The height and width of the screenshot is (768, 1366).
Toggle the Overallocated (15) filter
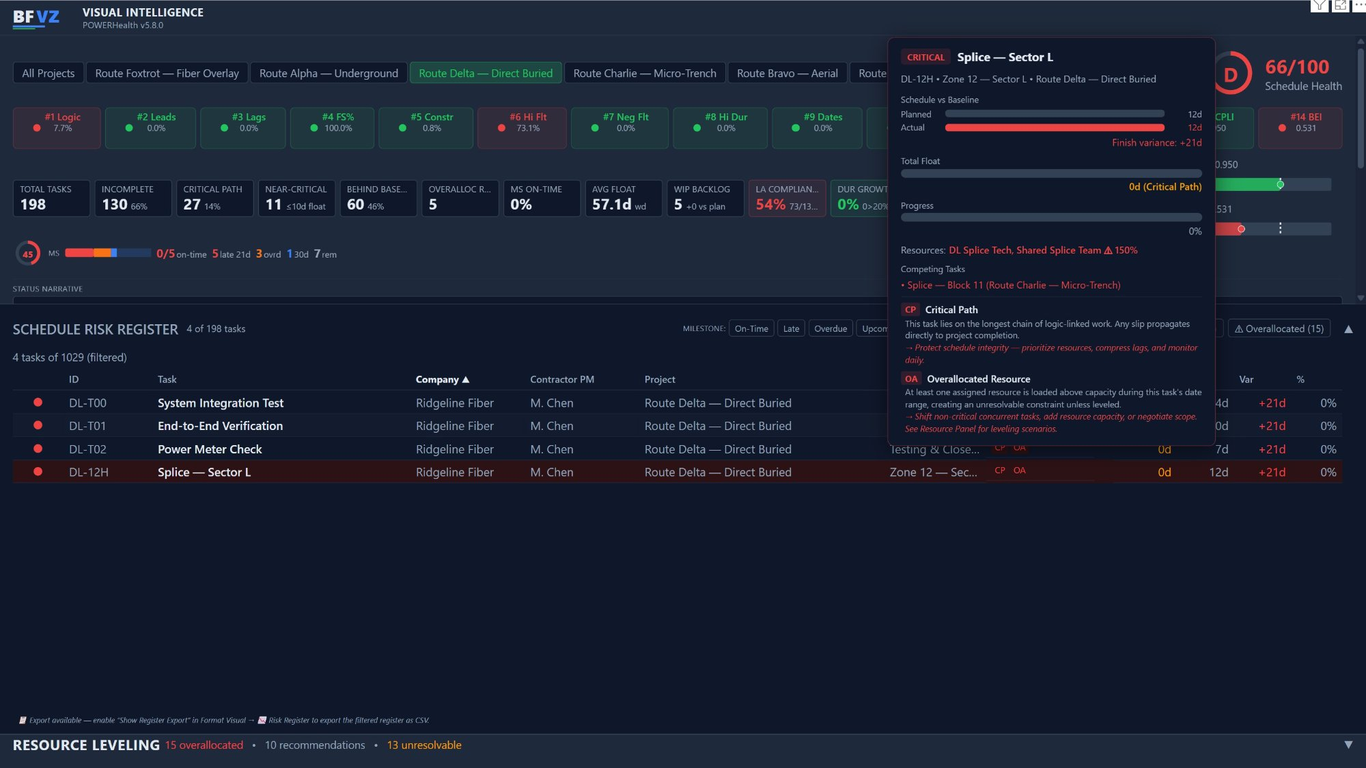click(x=1279, y=329)
